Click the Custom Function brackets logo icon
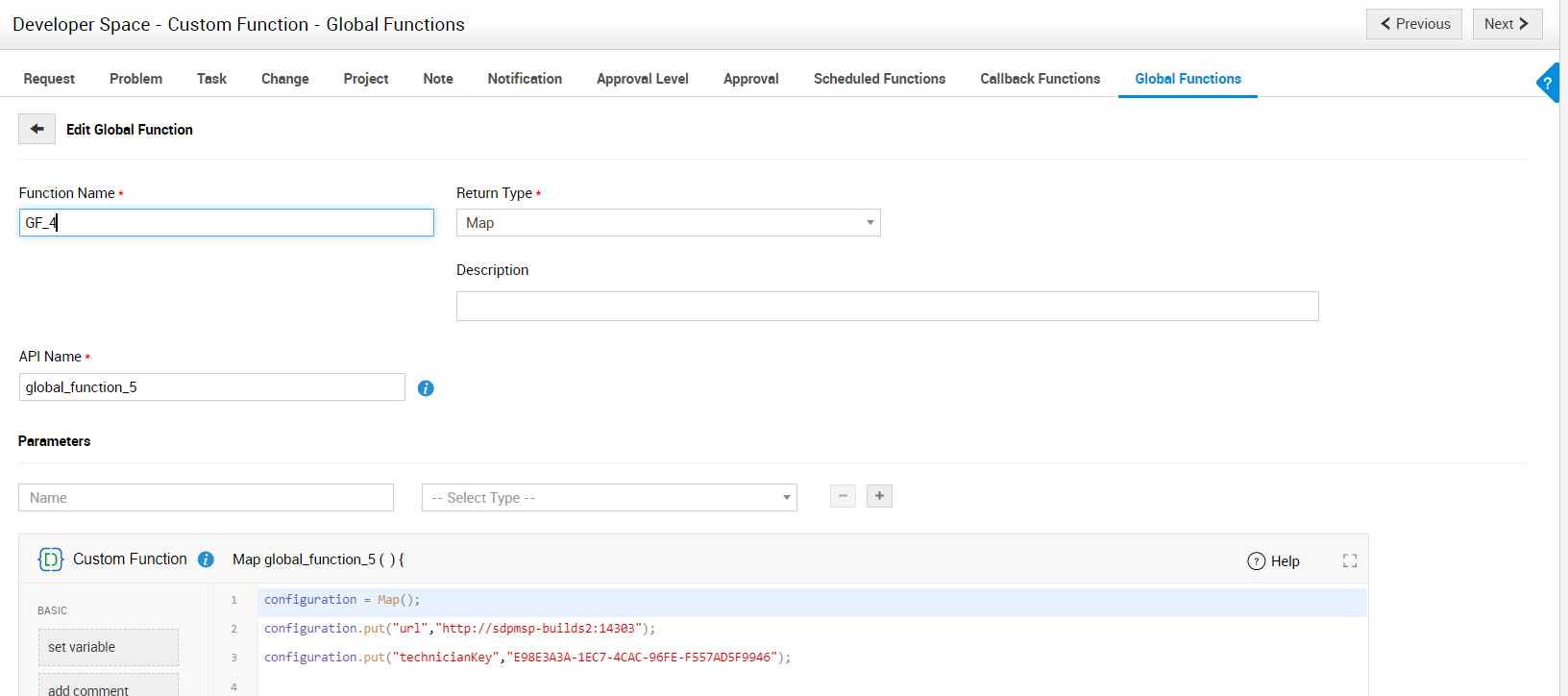The width and height of the screenshot is (1568, 696). coord(50,559)
